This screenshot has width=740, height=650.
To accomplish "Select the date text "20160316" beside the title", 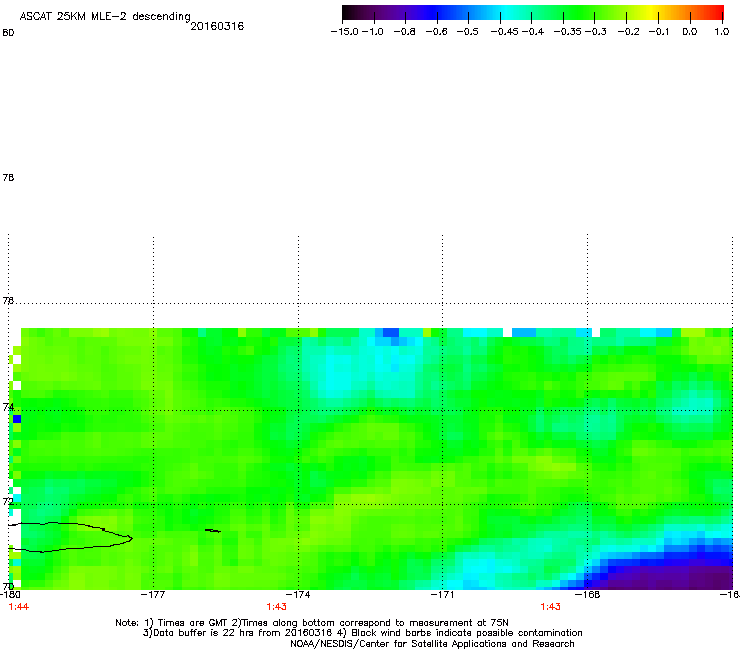I will (217, 26).
